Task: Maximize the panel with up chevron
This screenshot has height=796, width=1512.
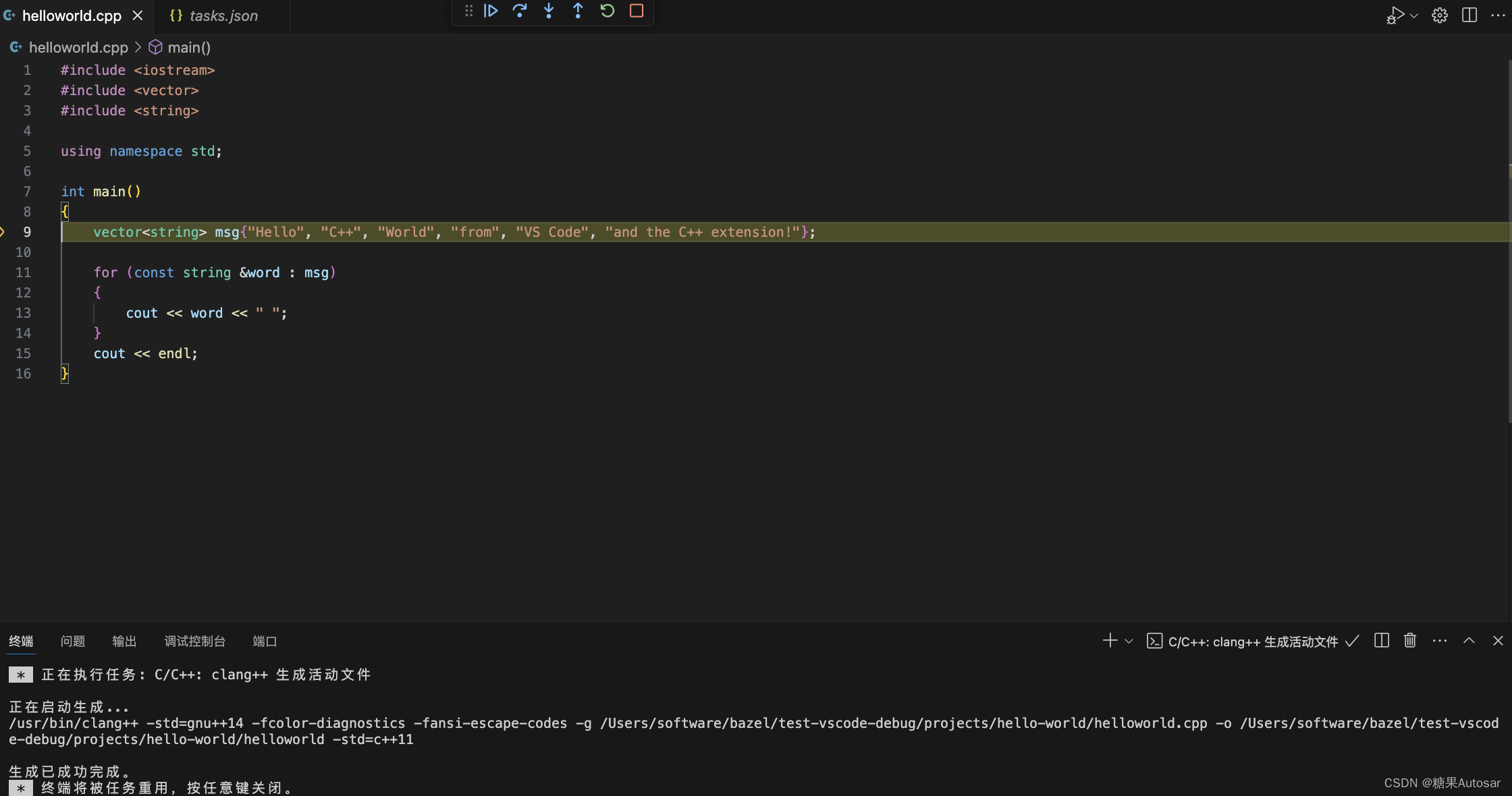Action: pyautogui.click(x=1469, y=640)
